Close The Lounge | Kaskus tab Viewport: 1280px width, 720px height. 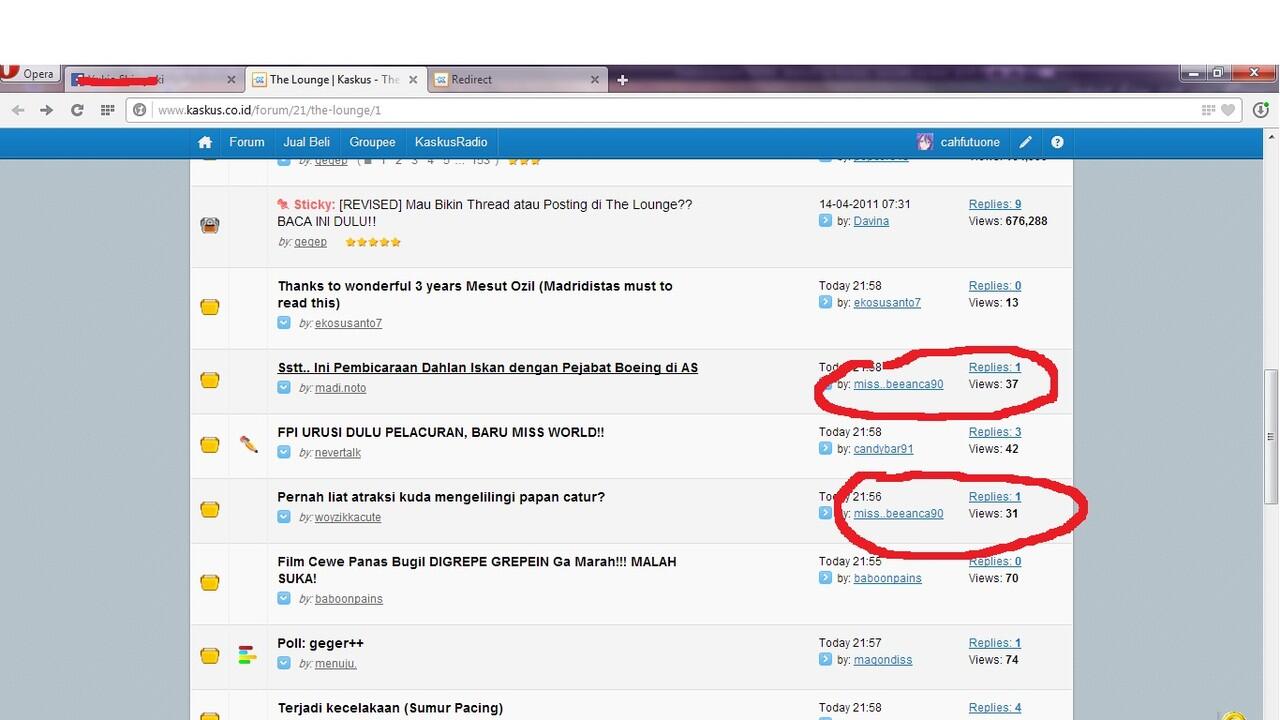pos(413,80)
